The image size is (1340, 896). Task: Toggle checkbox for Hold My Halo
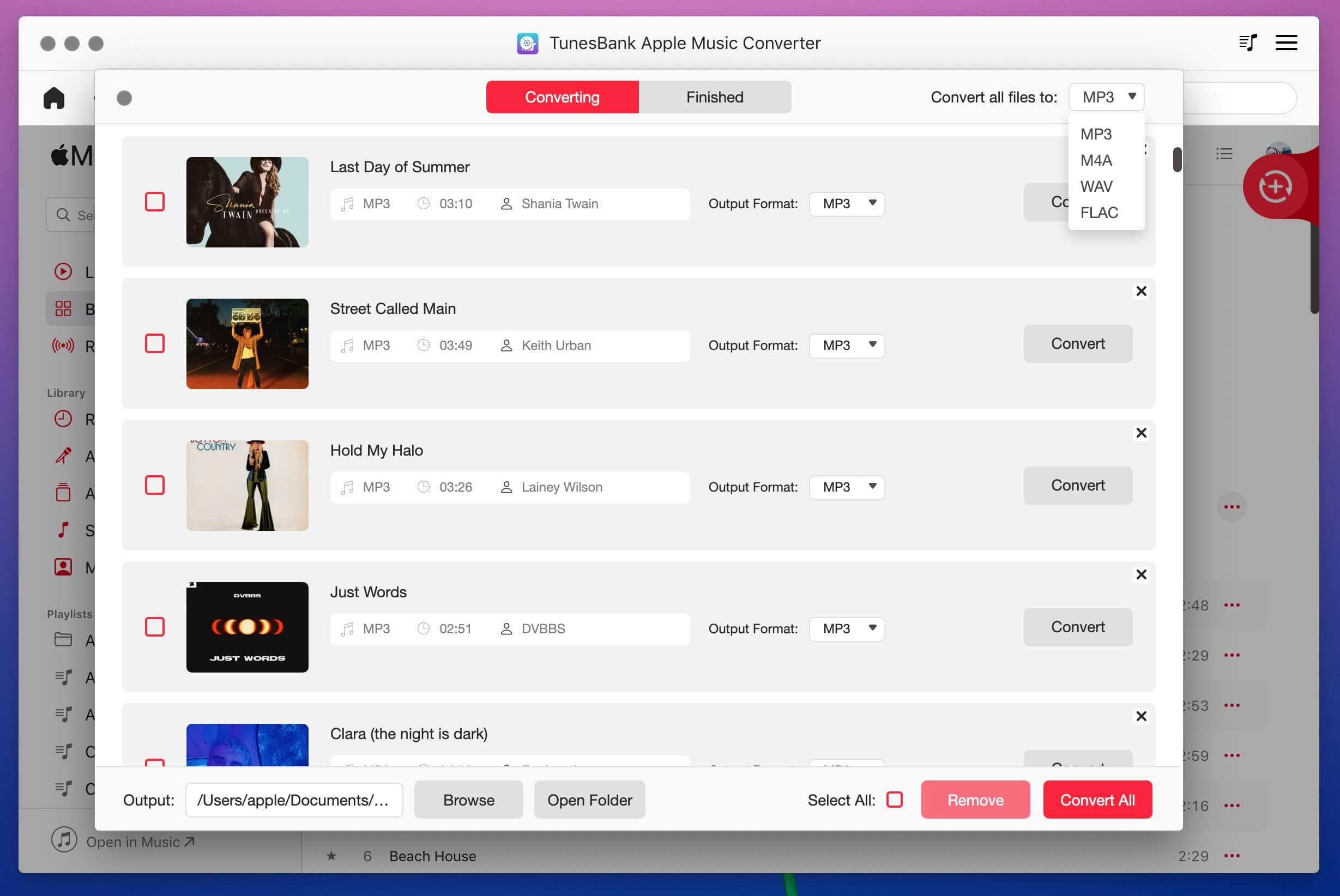pos(155,485)
